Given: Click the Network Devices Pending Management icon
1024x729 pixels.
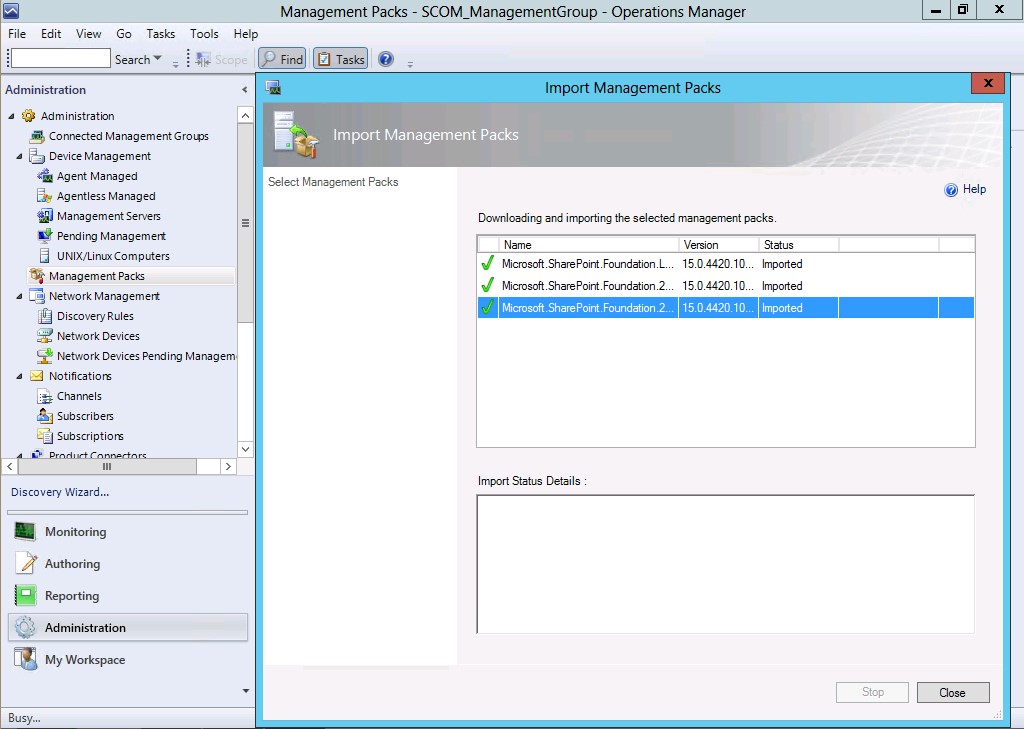Looking at the screenshot, I should [x=44, y=356].
